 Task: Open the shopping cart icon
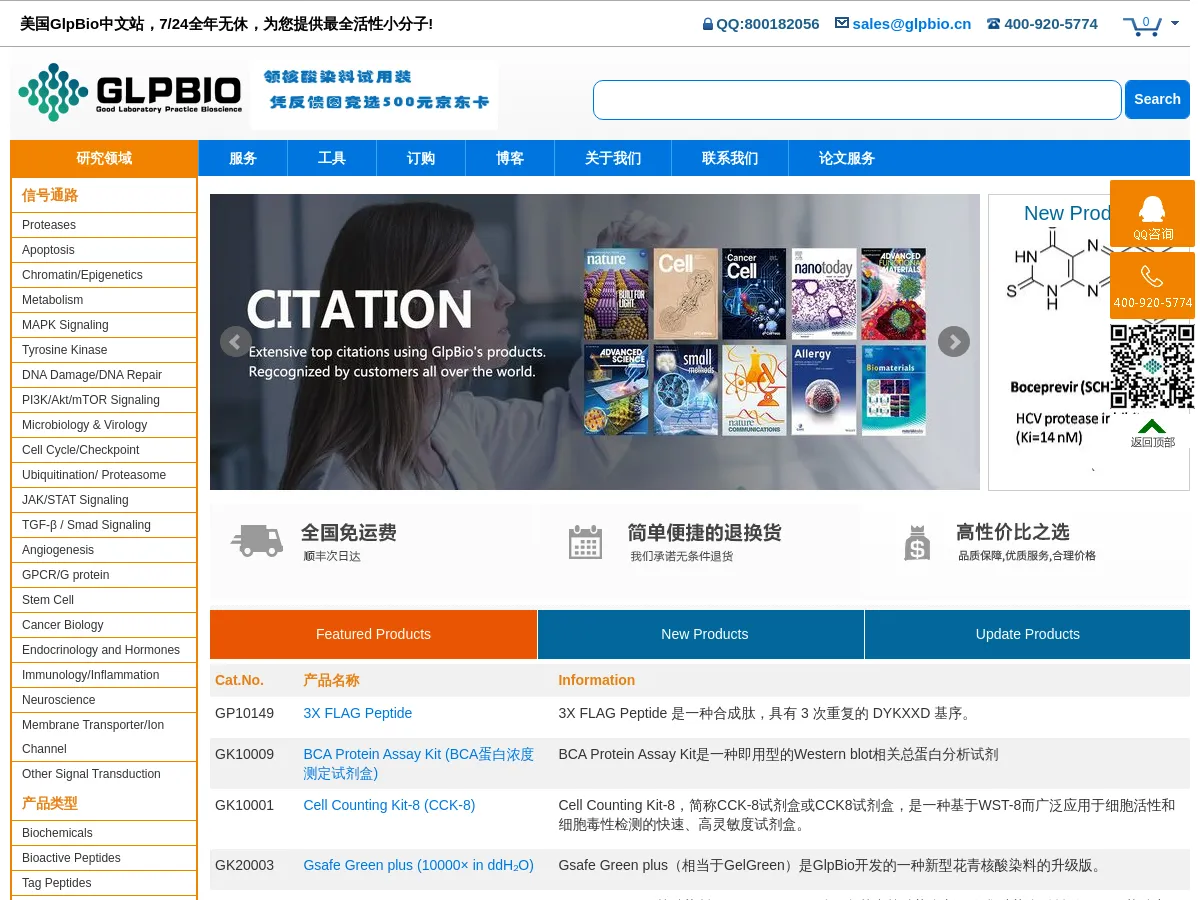pyautogui.click(x=1141, y=26)
